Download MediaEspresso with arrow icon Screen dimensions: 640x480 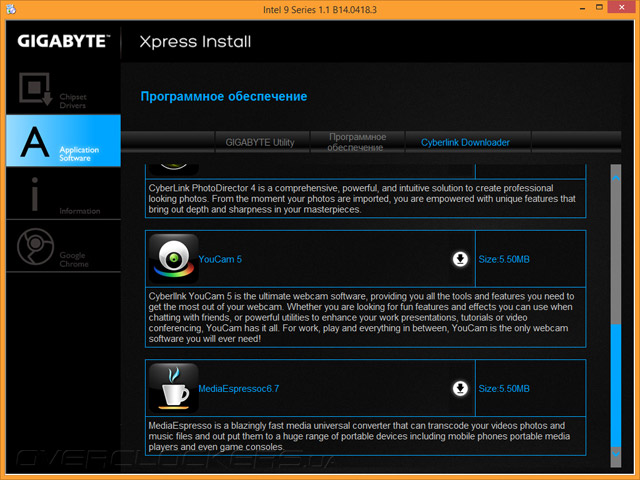click(460, 388)
